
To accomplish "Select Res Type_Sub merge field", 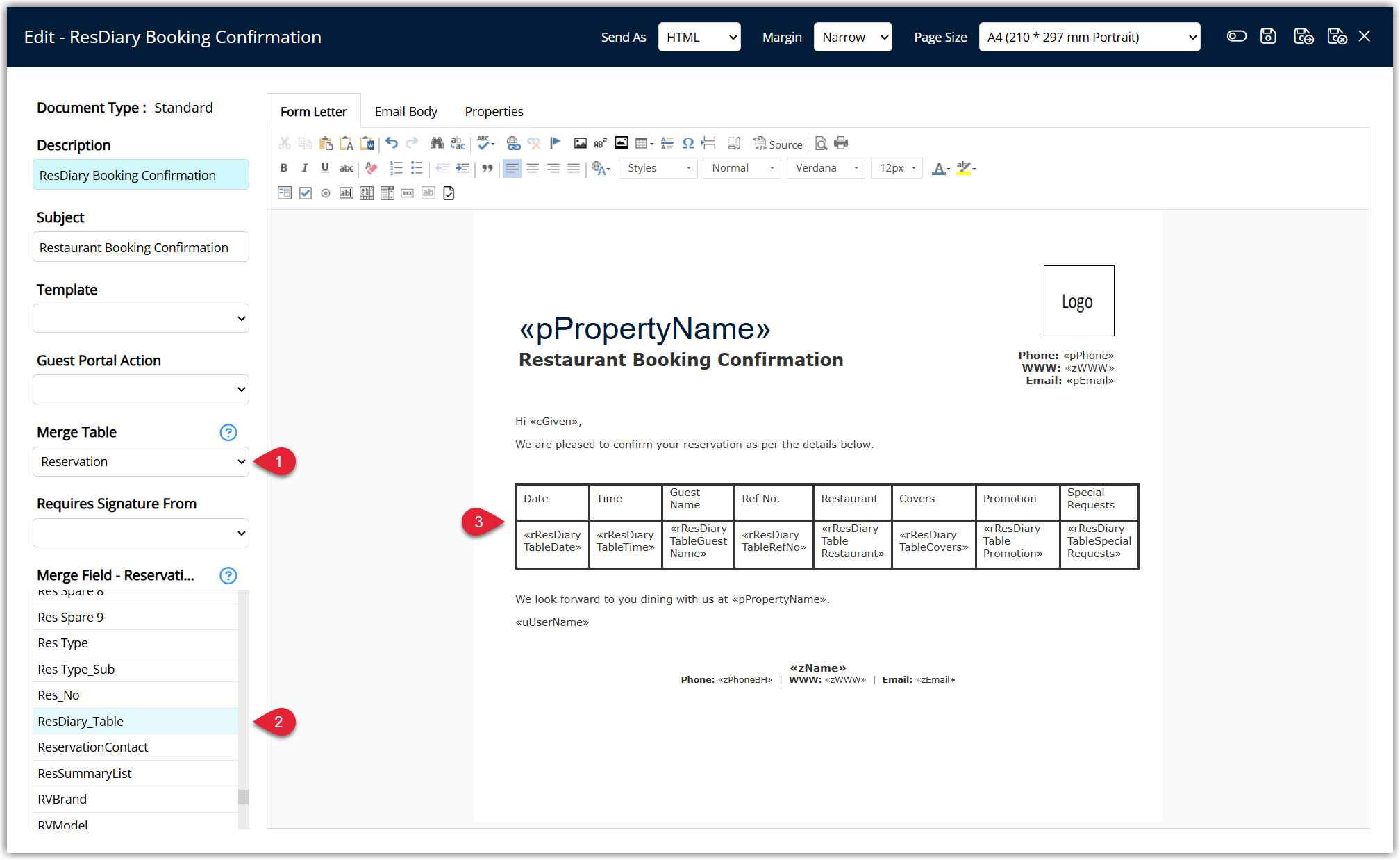I will pos(135,669).
